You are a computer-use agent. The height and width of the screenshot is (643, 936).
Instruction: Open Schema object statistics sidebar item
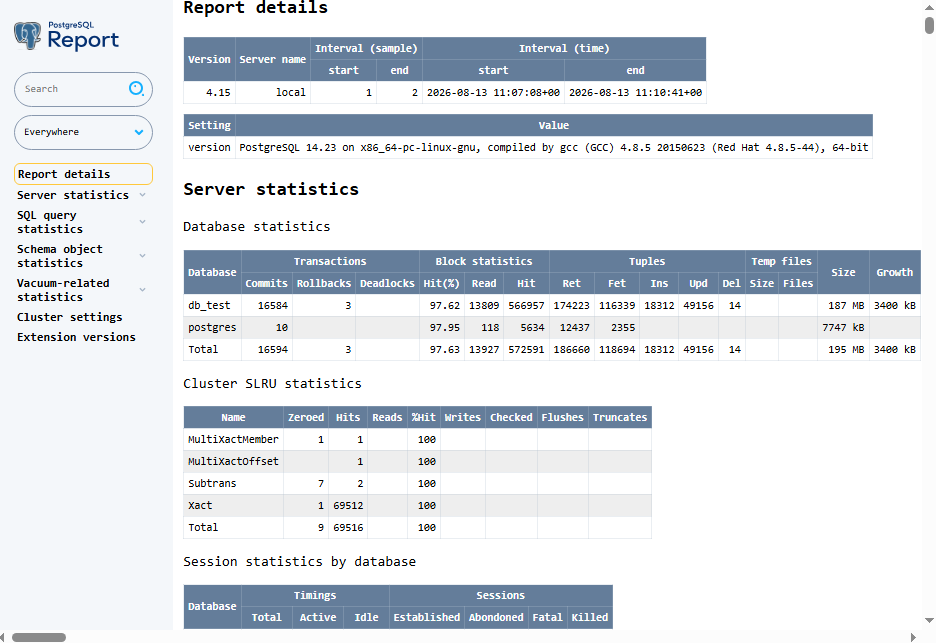60,256
